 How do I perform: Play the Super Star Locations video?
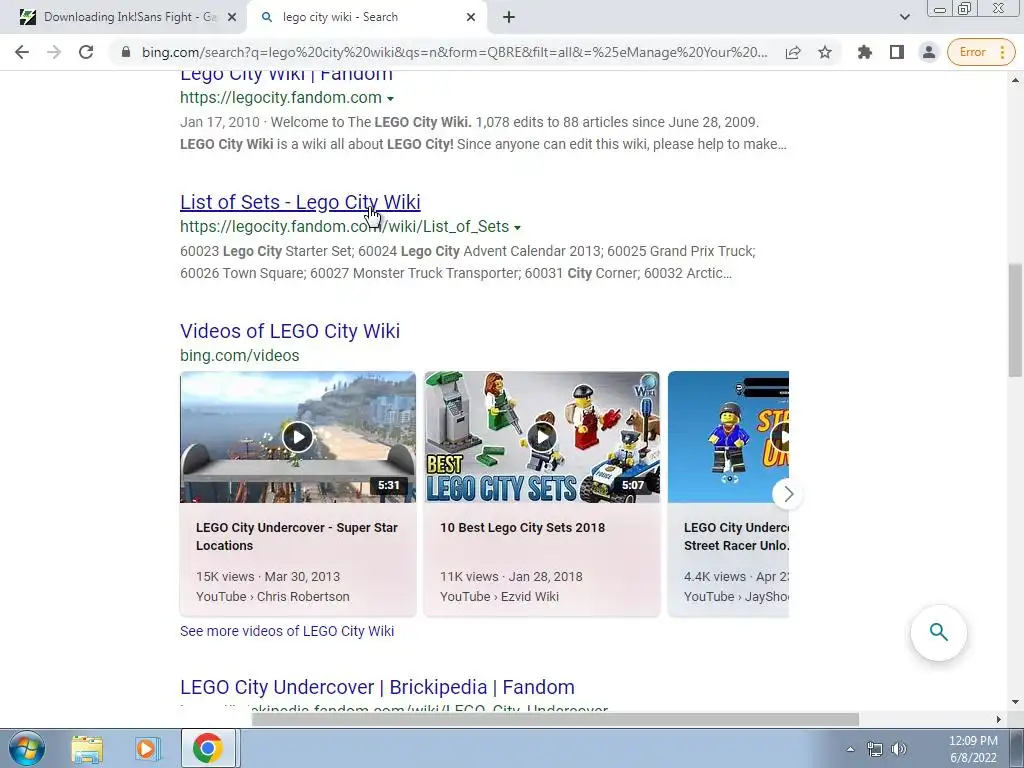[x=298, y=437]
